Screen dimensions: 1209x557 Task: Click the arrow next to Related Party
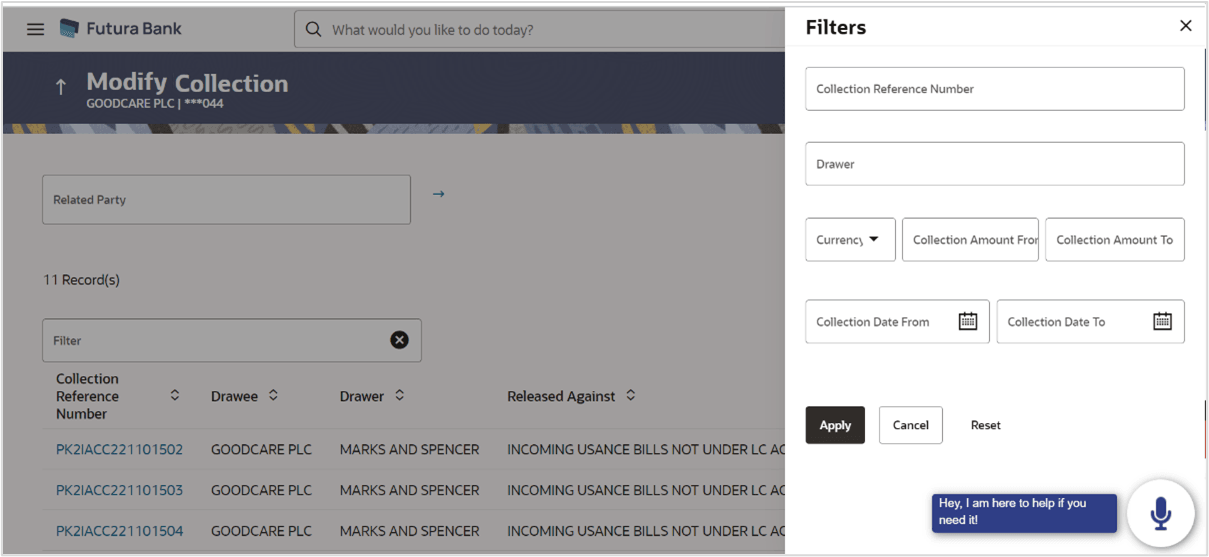click(438, 194)
